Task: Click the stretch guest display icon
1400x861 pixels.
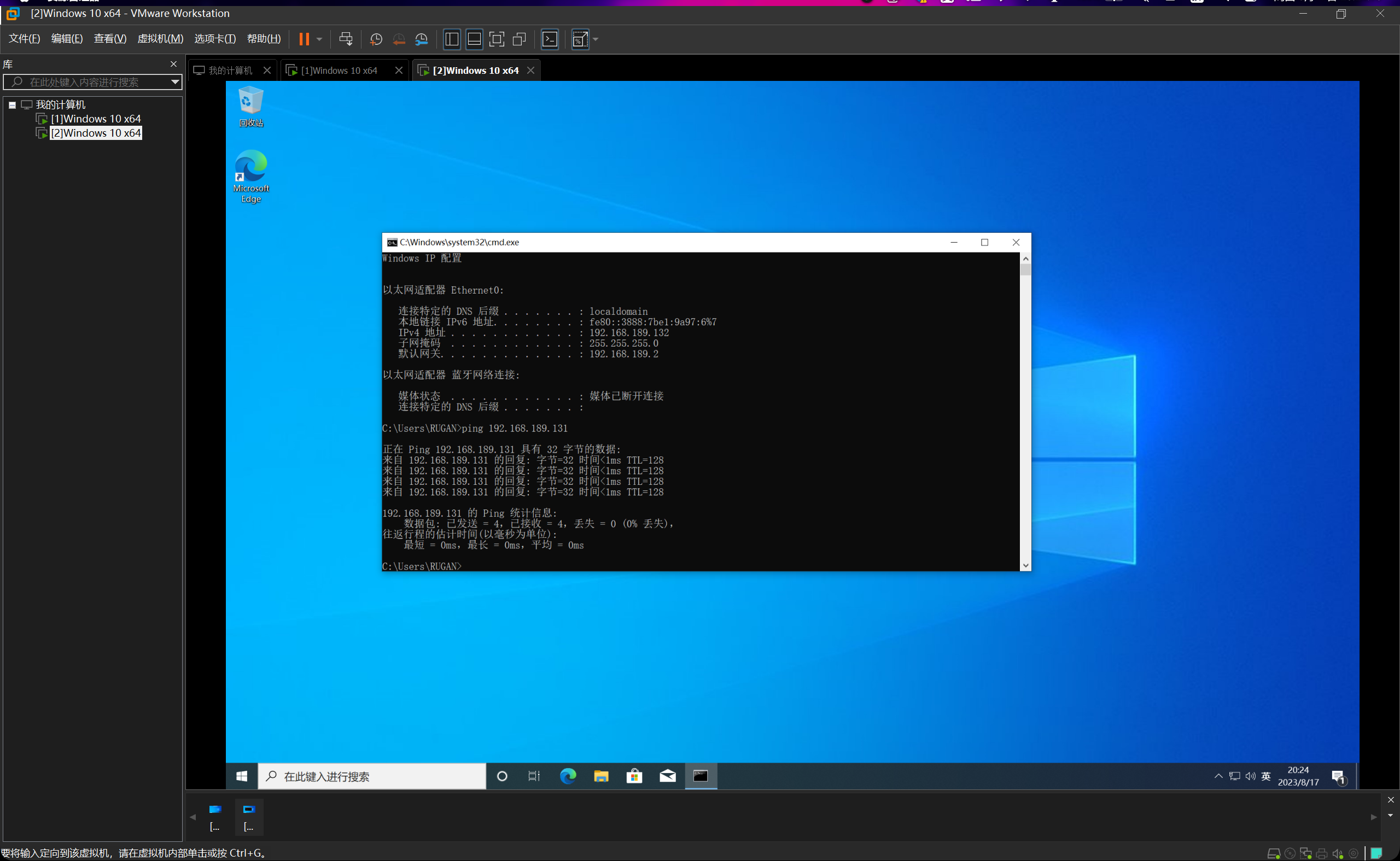Action: [x=580, y=39]
